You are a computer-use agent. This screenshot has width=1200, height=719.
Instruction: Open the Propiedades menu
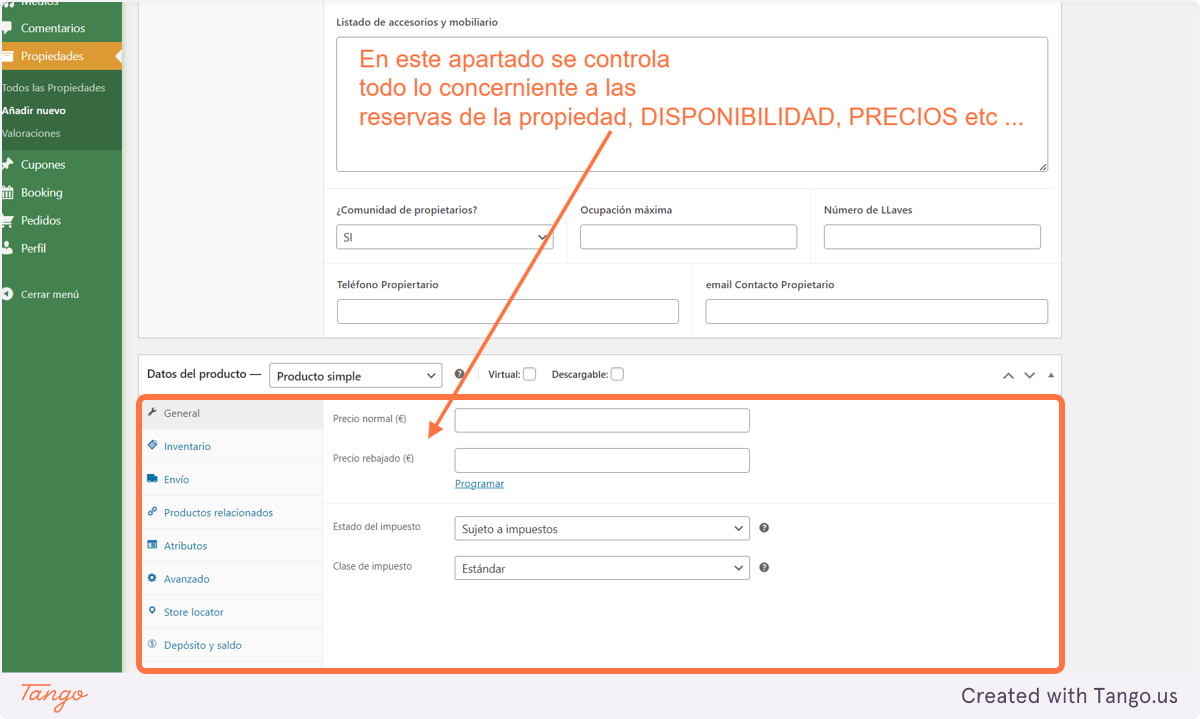click(x=60, y=56)
